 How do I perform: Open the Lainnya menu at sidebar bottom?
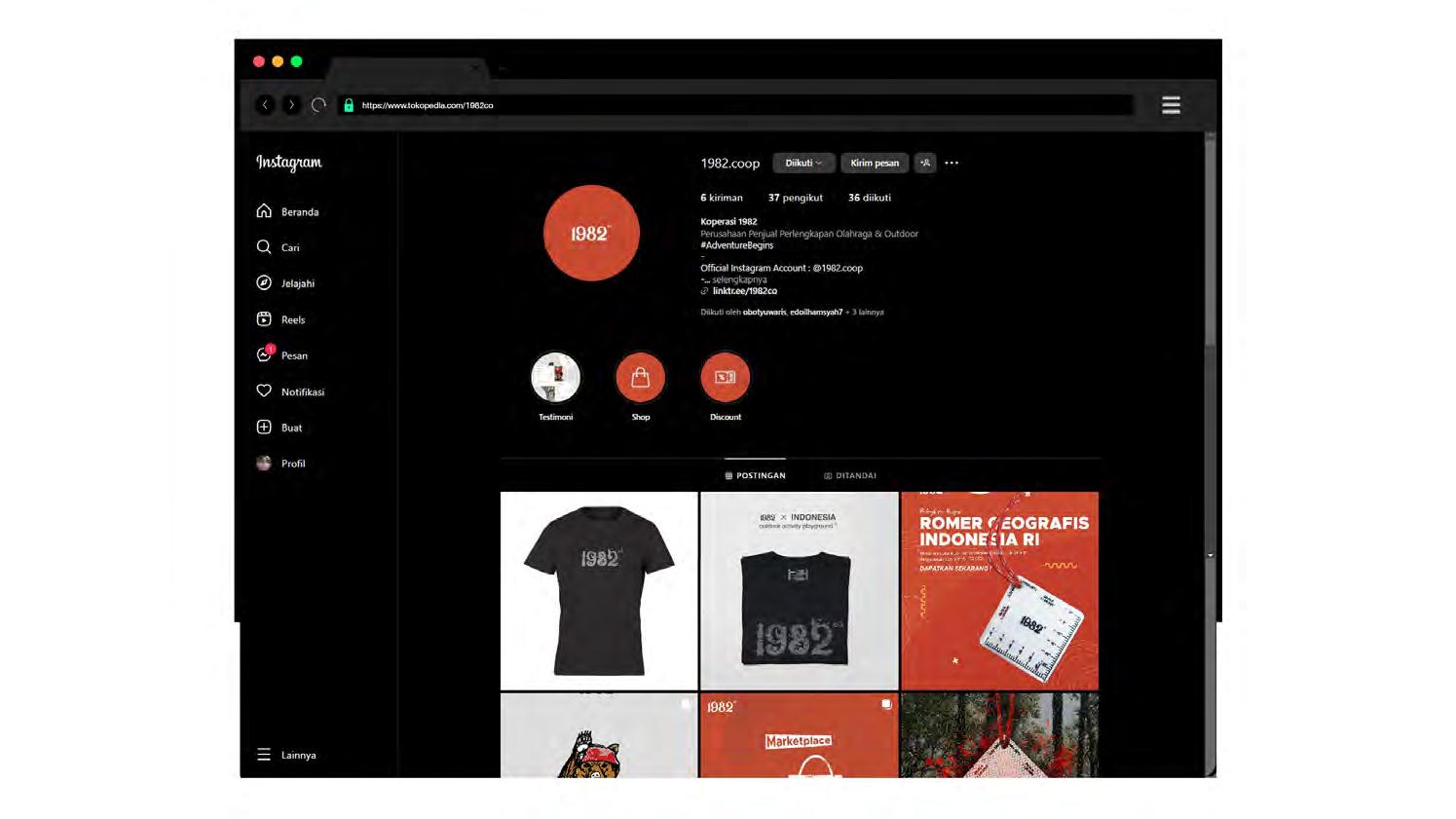click(286, 755)
